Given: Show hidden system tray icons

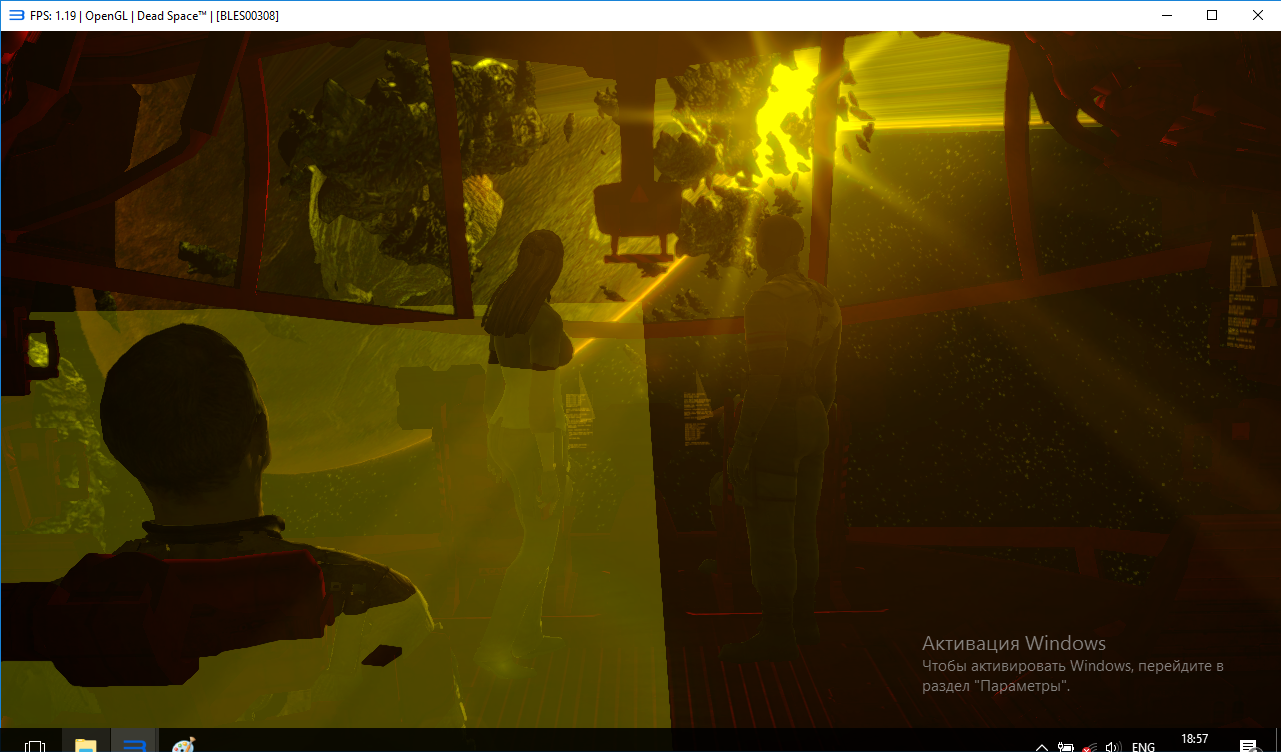Looking at the screenshot, I should coord(1042,746).
